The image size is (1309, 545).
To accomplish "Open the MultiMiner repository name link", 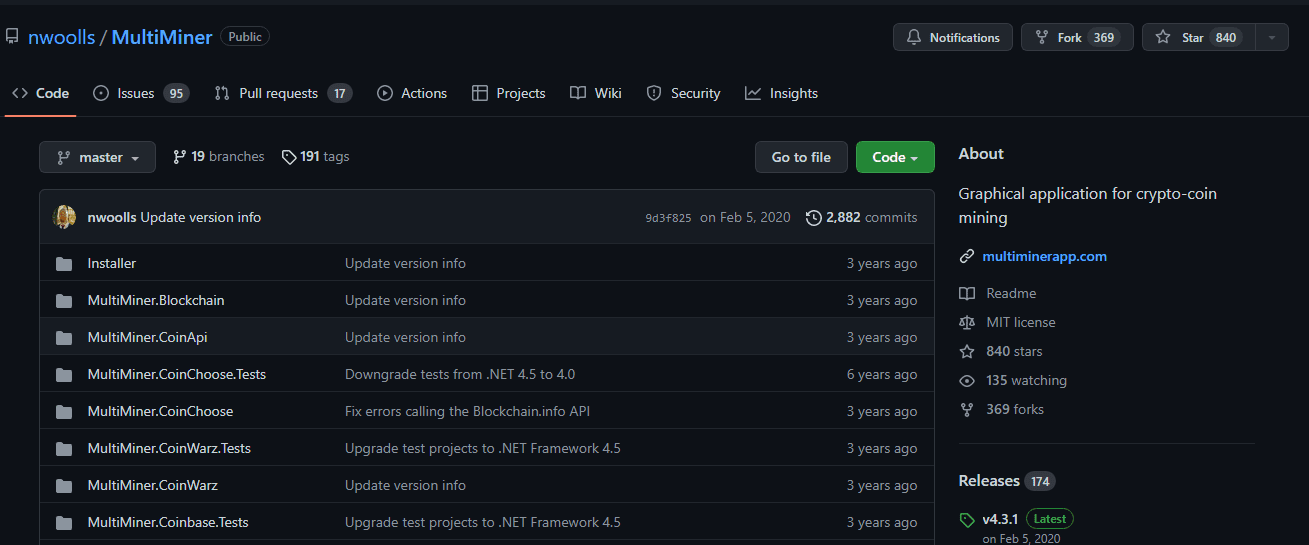I will point(162,37).
